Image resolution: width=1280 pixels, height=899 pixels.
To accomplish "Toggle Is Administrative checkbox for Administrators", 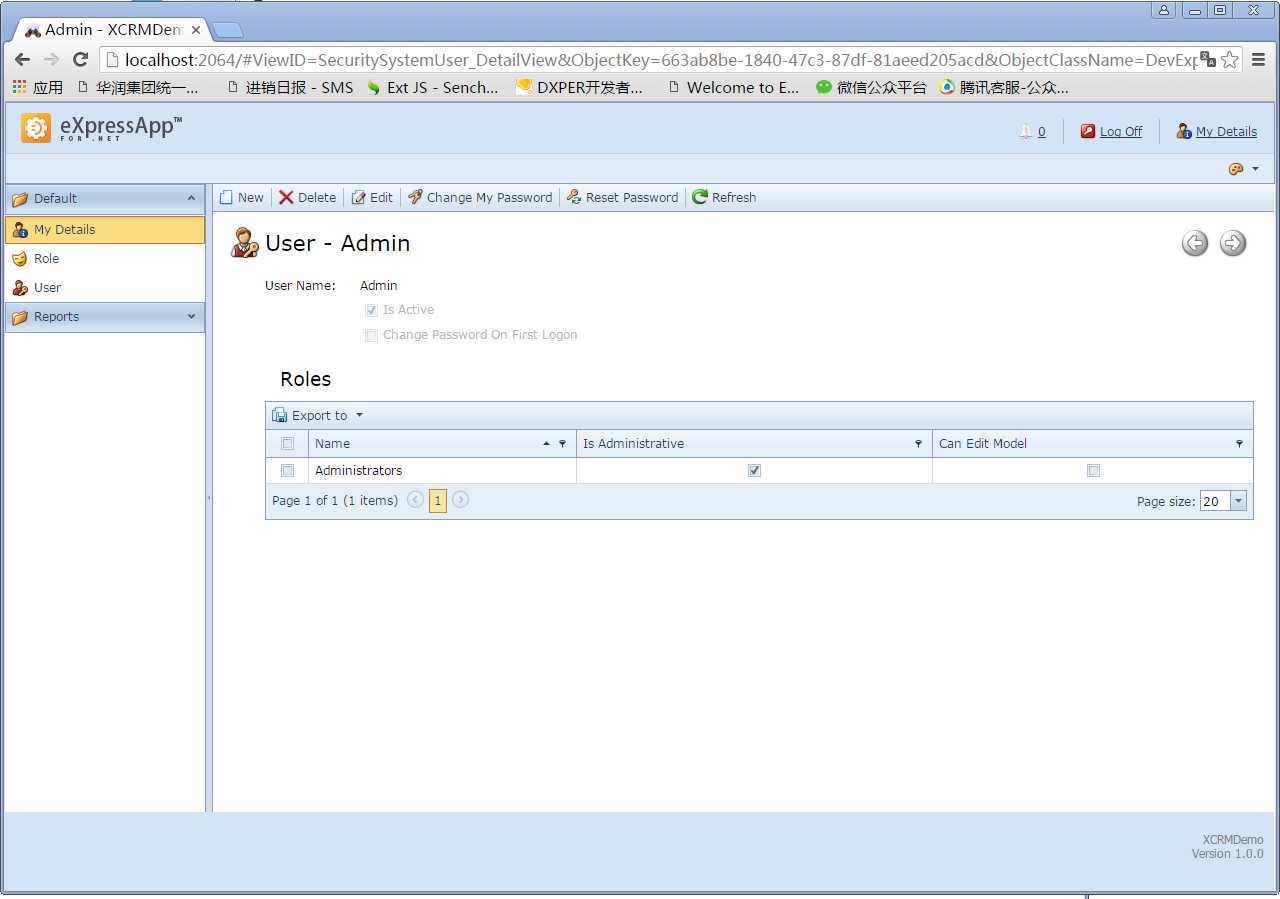I will point(754,470).
